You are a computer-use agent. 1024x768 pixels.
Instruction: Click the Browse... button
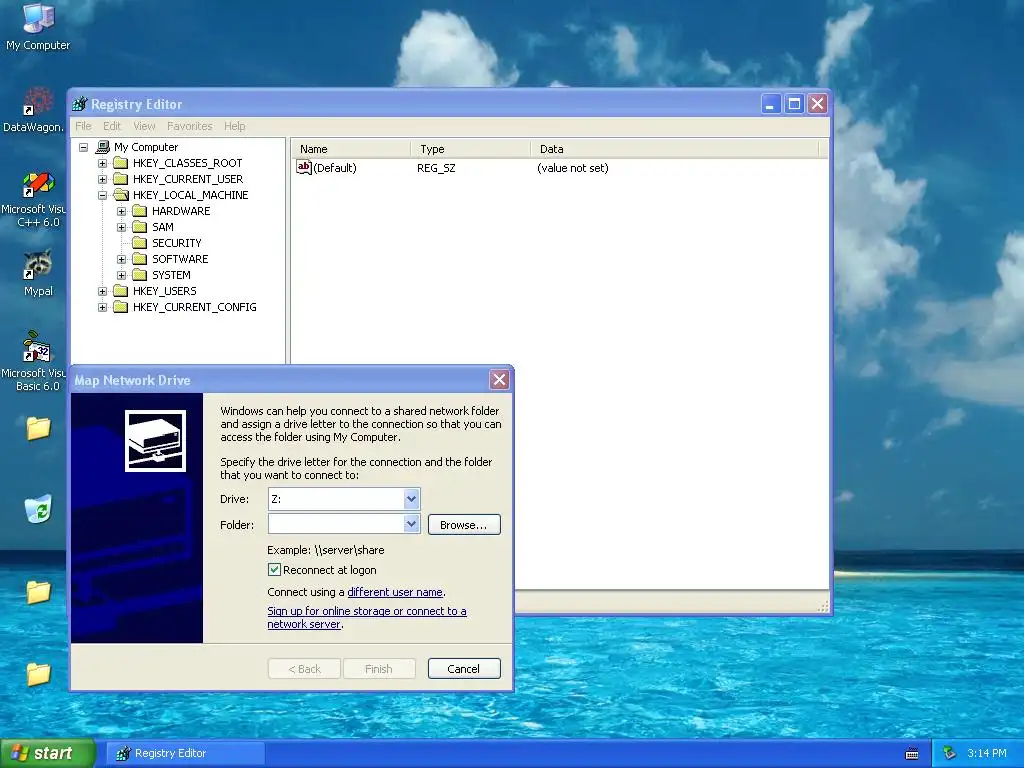(464, 524)
